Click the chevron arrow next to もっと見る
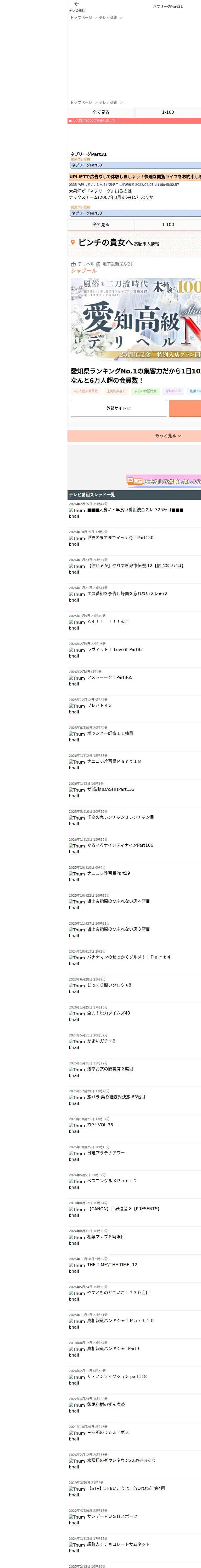This screenshot has height=1568, width=201. [x=180, y=436]
